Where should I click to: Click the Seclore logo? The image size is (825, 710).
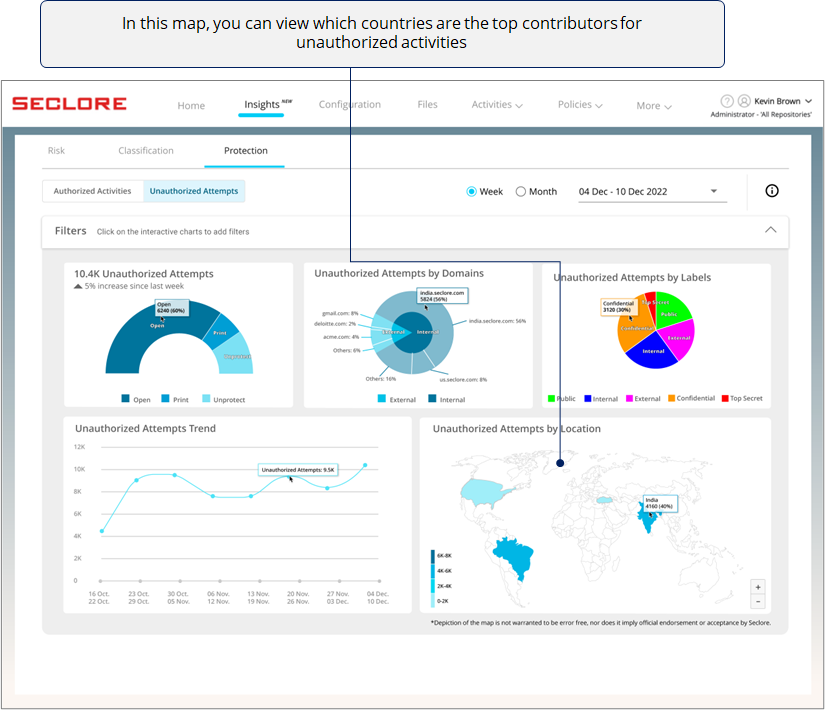pos(69,104)
